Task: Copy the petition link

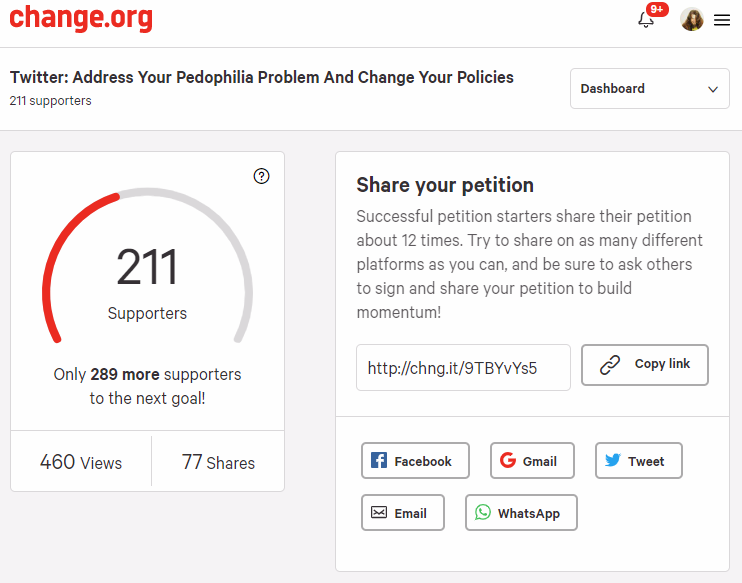Action: 645,365
